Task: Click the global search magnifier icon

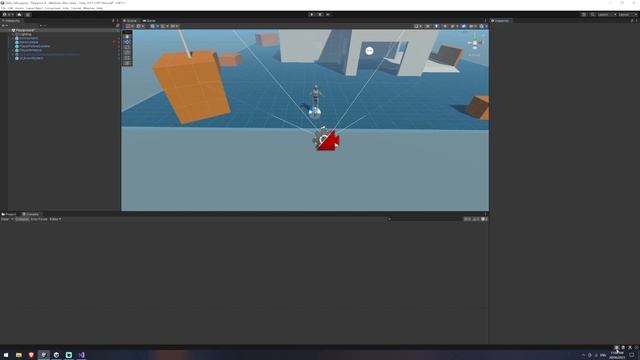Action: pos(592,15)
